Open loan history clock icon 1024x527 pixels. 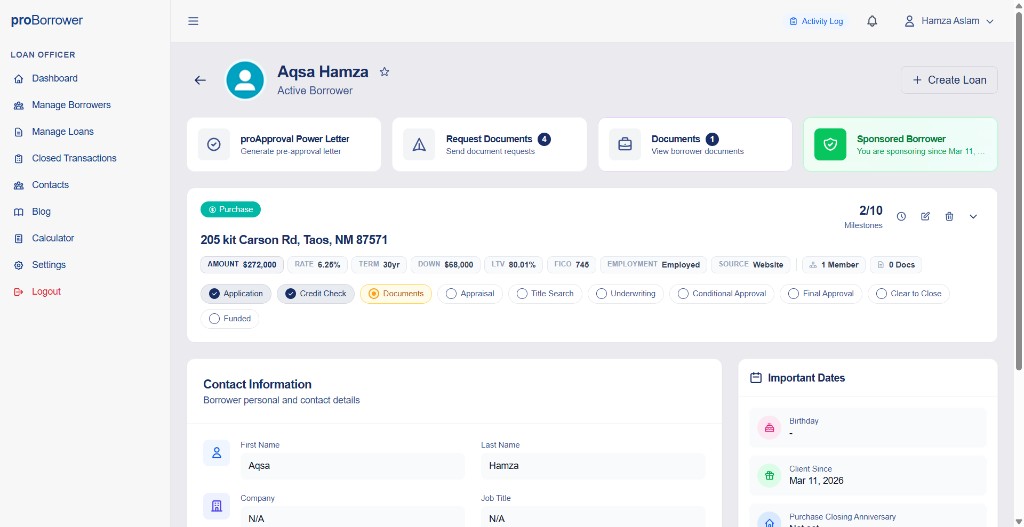(x=901, y=216)
